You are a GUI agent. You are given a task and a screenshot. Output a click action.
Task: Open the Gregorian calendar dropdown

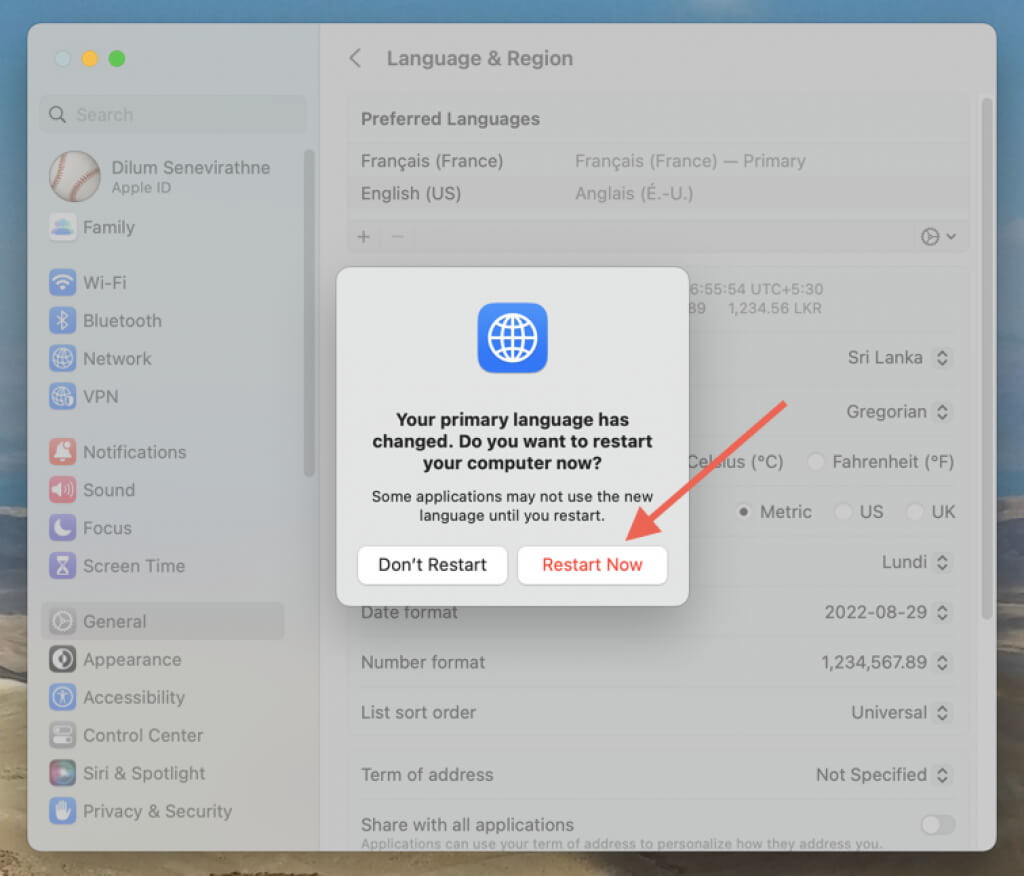point(898,412)
